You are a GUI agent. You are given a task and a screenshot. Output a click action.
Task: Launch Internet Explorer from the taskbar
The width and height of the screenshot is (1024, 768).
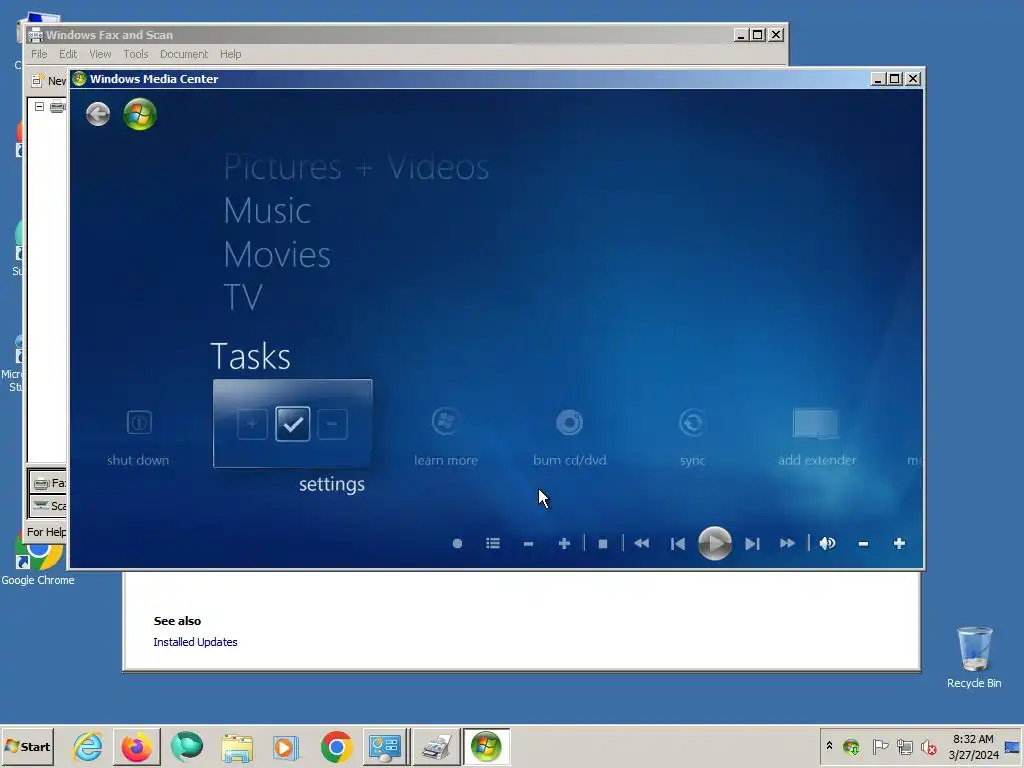click(88, 746)
